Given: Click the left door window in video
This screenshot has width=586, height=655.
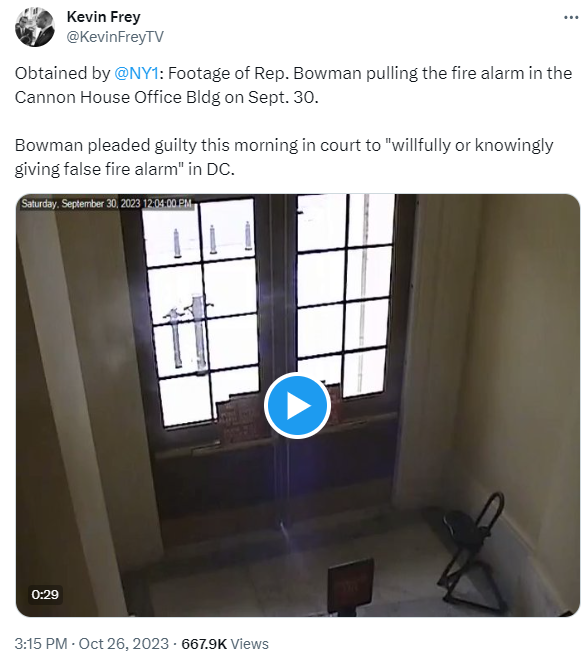Looking at the screenshot, I should coord(200,311).
